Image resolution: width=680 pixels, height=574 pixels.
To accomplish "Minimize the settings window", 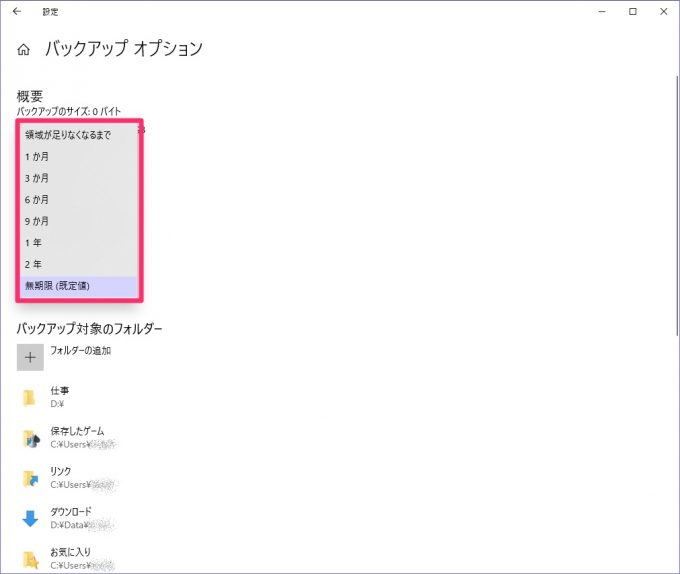I will click(x=602, y=12).
